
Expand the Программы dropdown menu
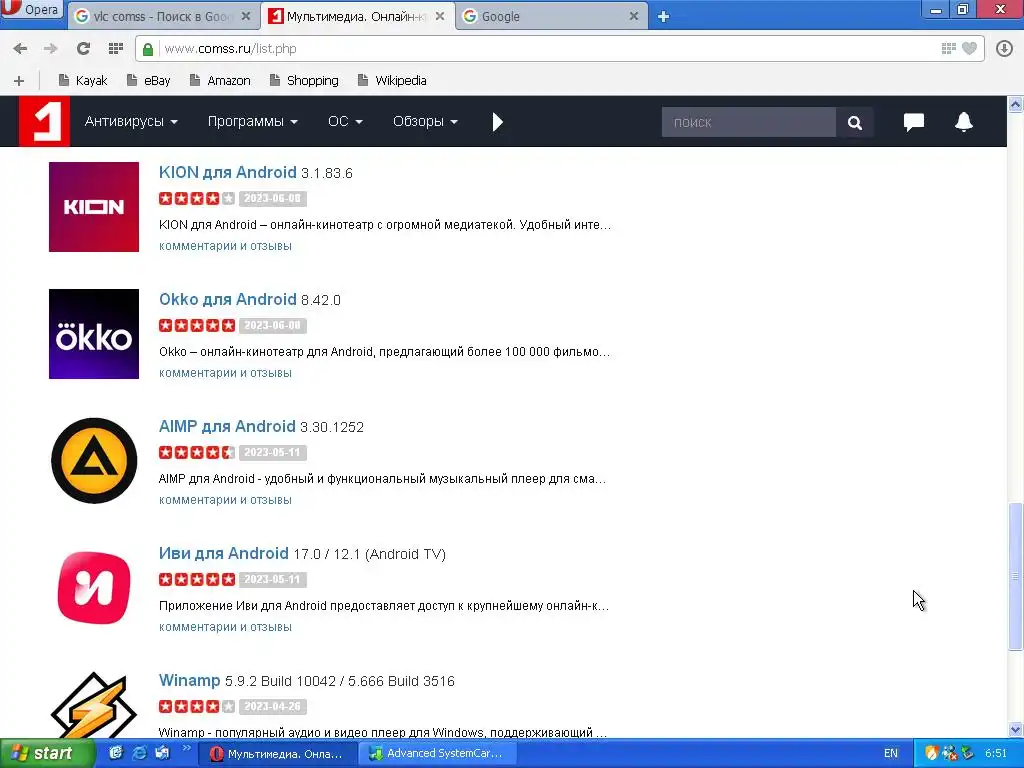[253, 121]
